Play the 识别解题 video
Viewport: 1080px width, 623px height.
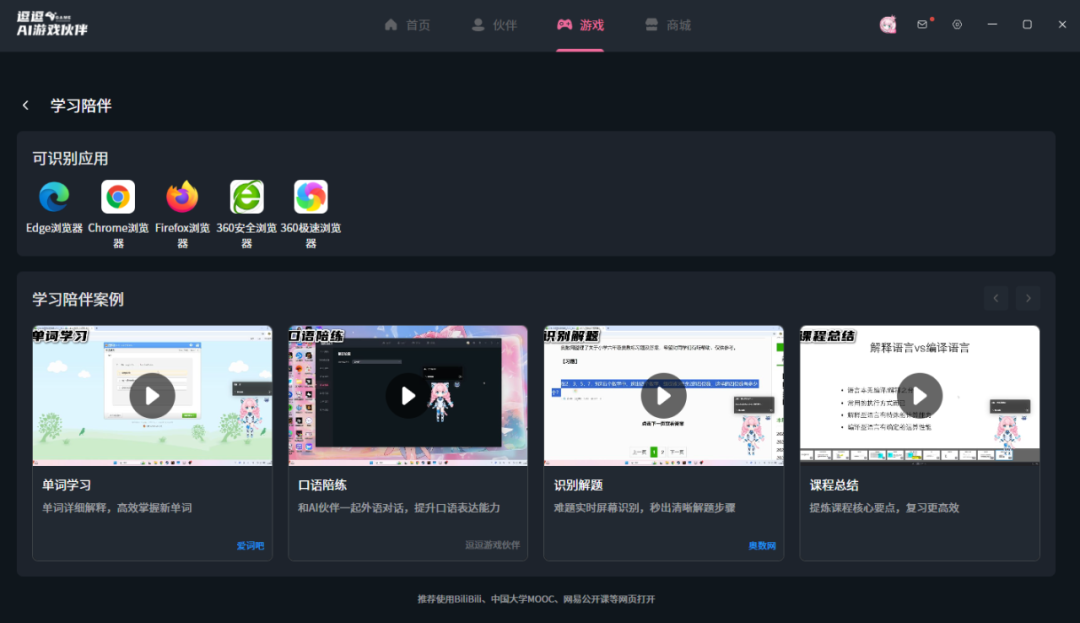[x=664, y=395]
